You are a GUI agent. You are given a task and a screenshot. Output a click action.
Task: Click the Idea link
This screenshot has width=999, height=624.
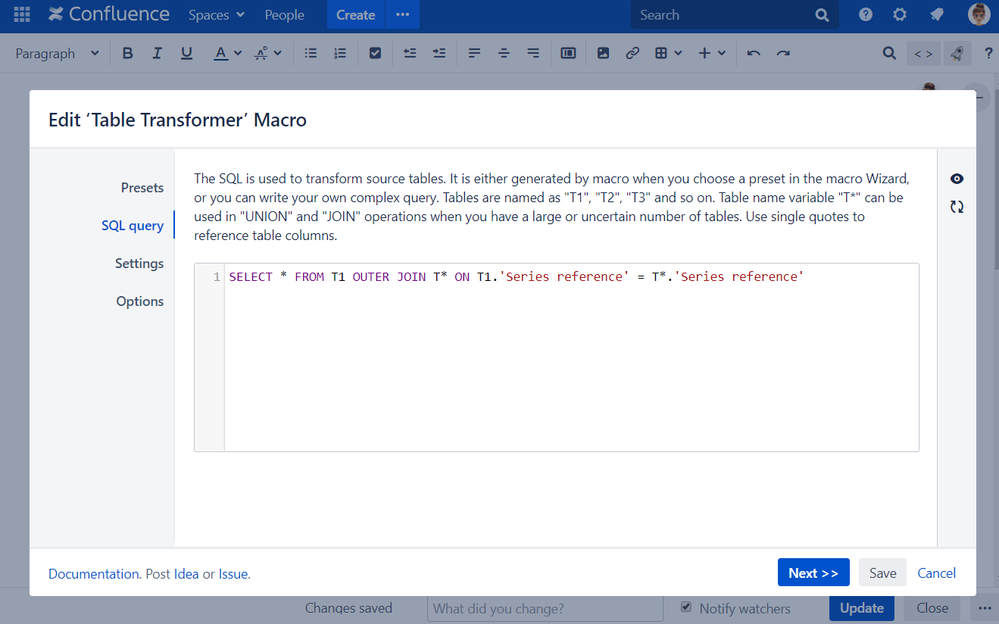[x=186, y=574]
